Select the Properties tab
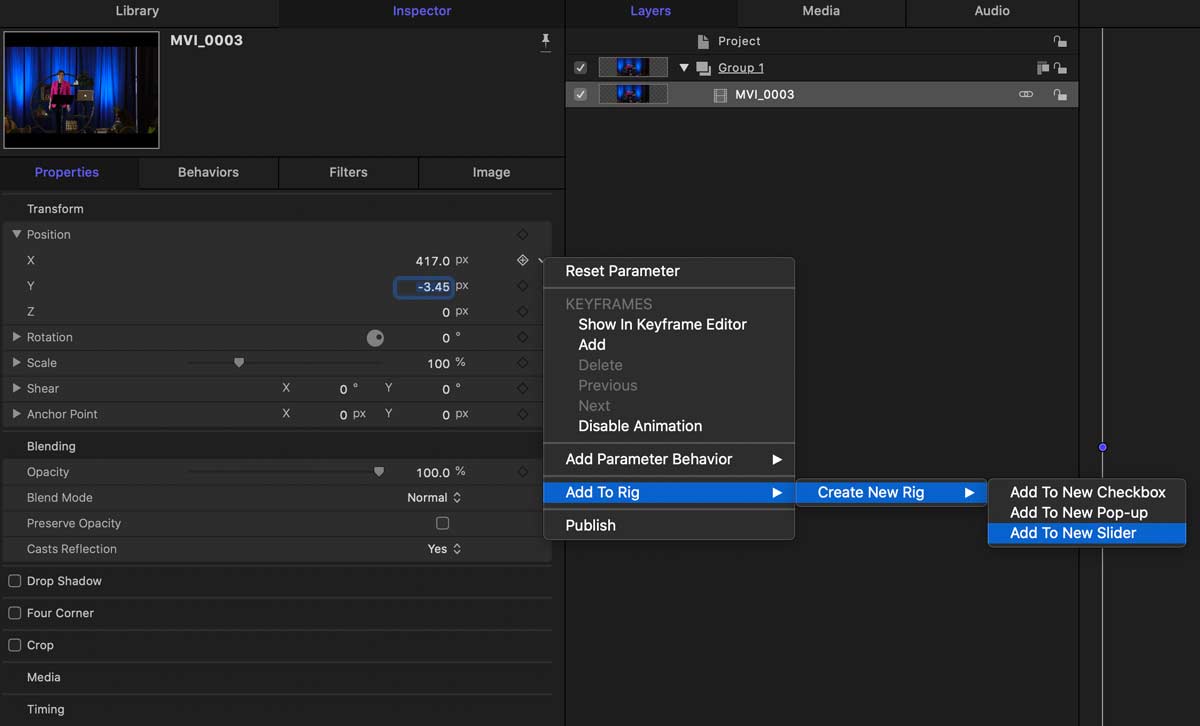This screenshot has width=1200, height=726. click(67, 172)
